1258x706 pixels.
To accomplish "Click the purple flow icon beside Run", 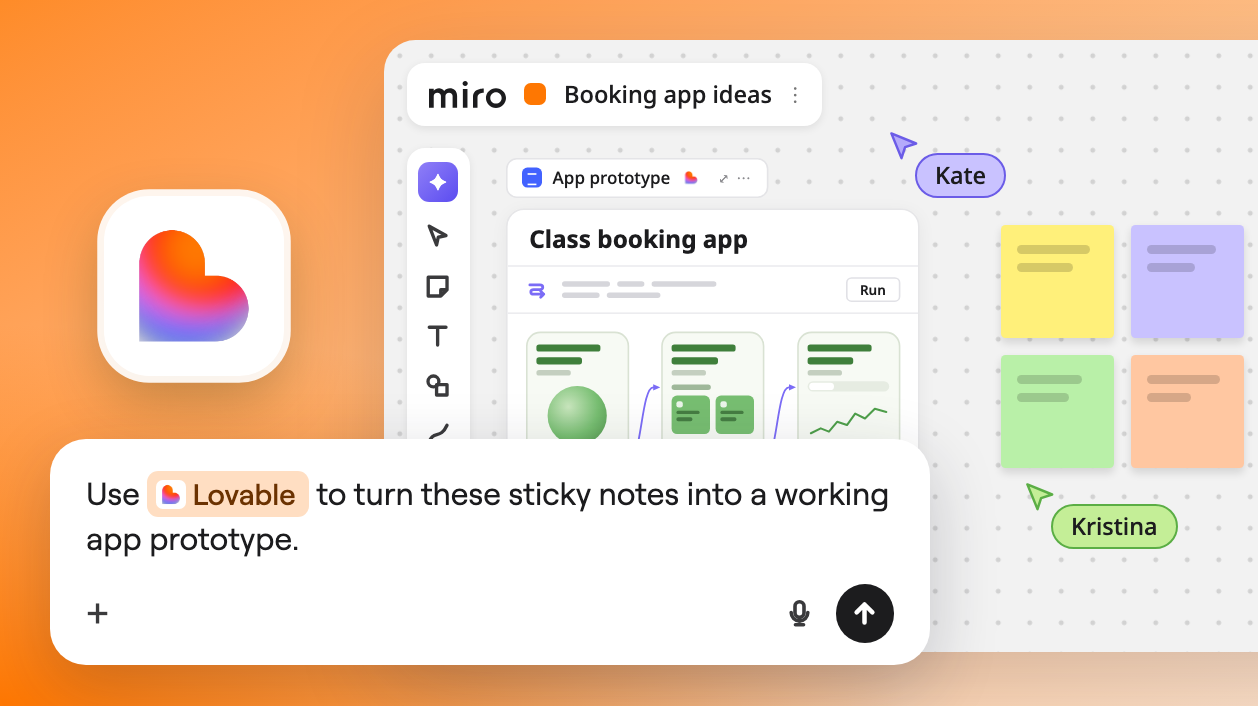I will pos(537,290).
